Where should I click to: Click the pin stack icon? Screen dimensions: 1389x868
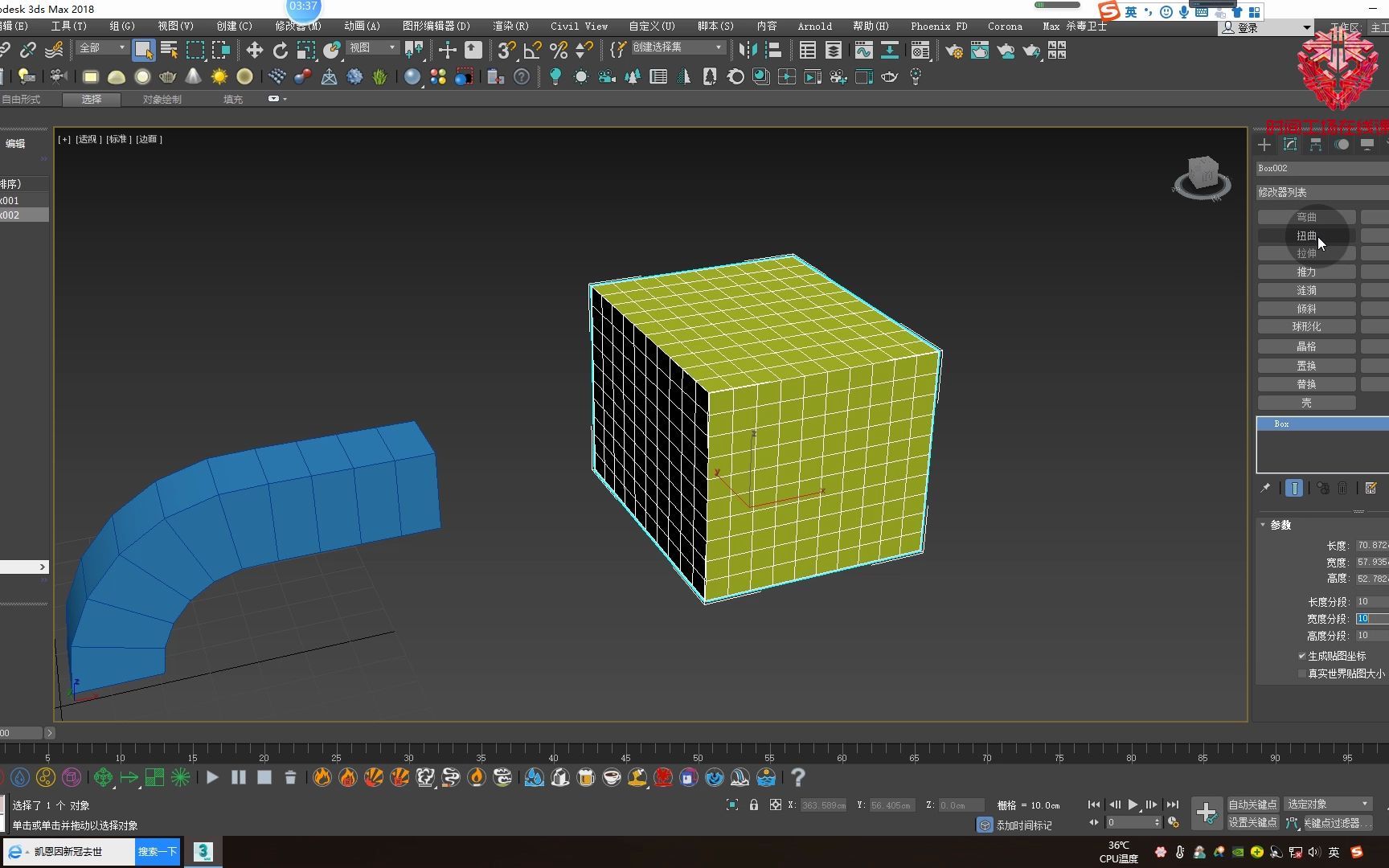1265,488
